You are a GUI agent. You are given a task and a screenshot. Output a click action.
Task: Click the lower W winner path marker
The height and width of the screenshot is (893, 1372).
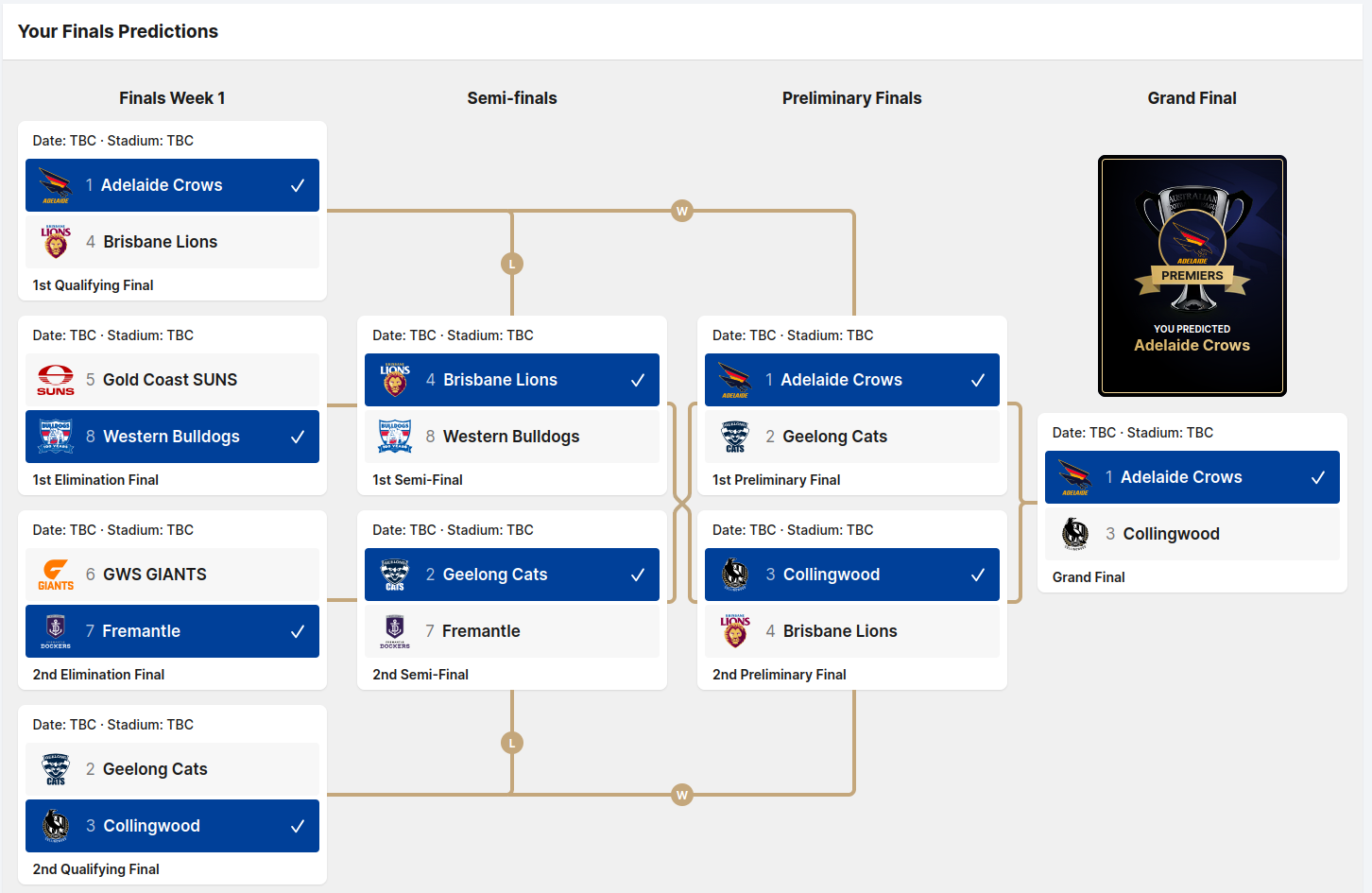click(x=682, y=795)
